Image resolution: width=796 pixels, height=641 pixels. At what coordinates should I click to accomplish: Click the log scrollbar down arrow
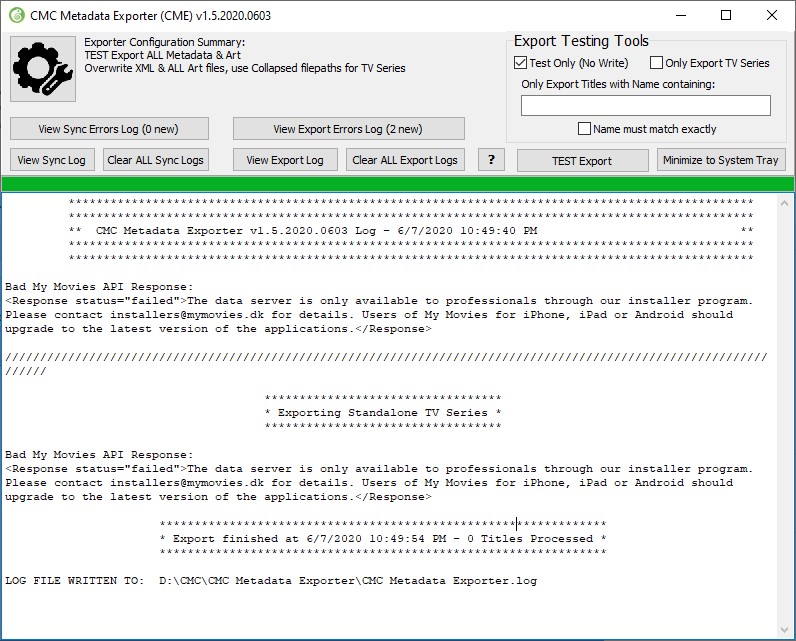coord(784,630)
